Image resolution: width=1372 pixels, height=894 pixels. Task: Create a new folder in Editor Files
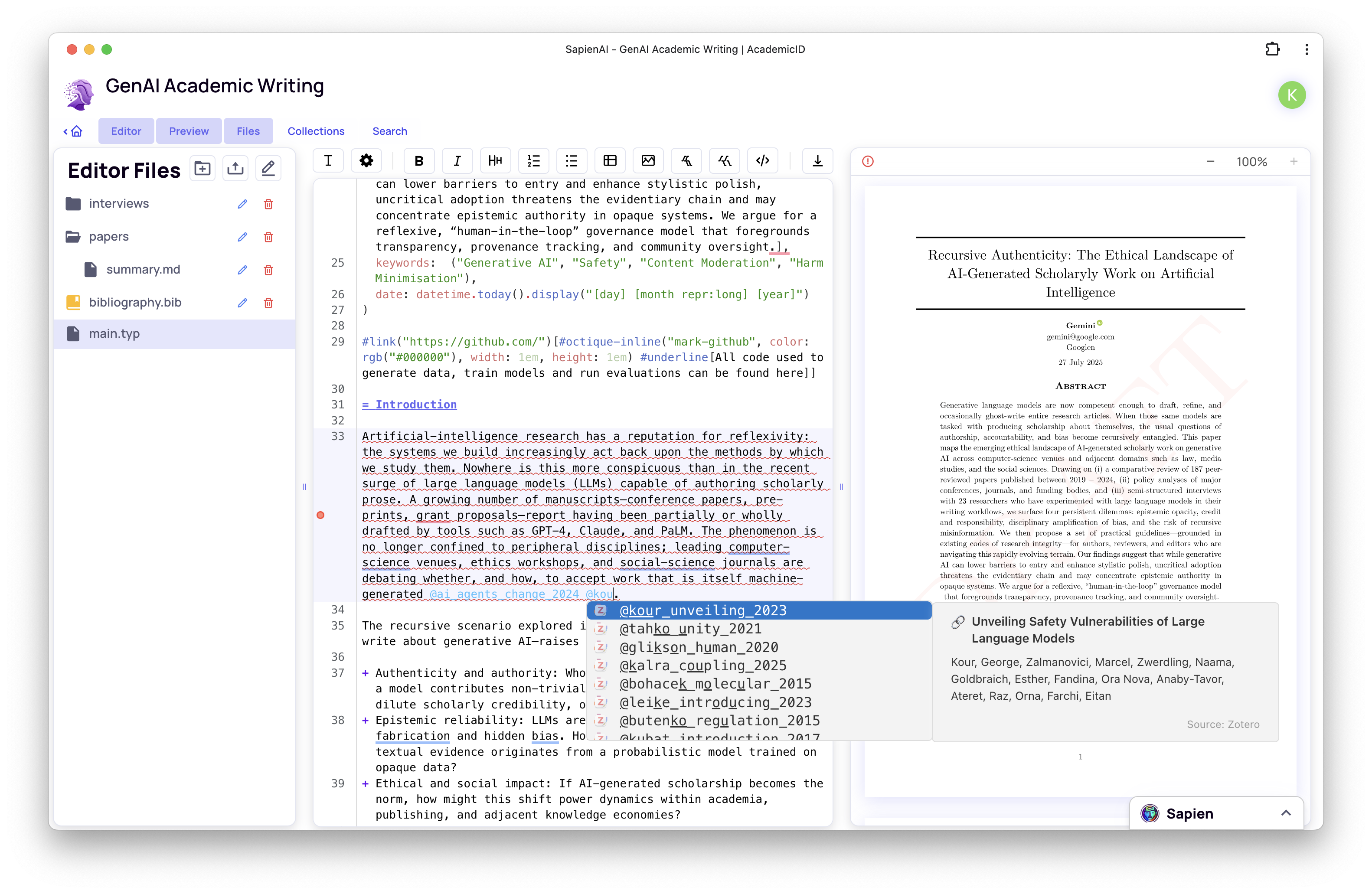tap(203, 169)
